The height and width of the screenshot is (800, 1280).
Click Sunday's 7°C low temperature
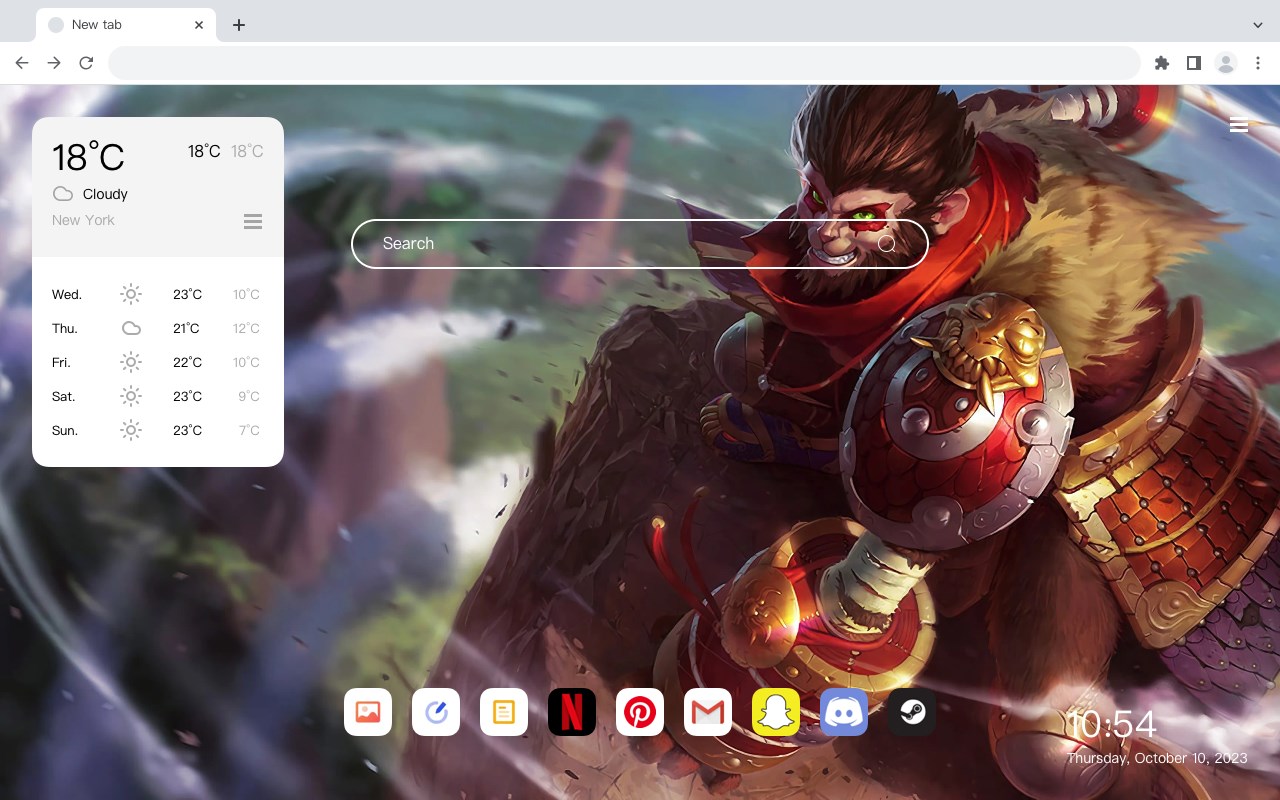point(249,430)
